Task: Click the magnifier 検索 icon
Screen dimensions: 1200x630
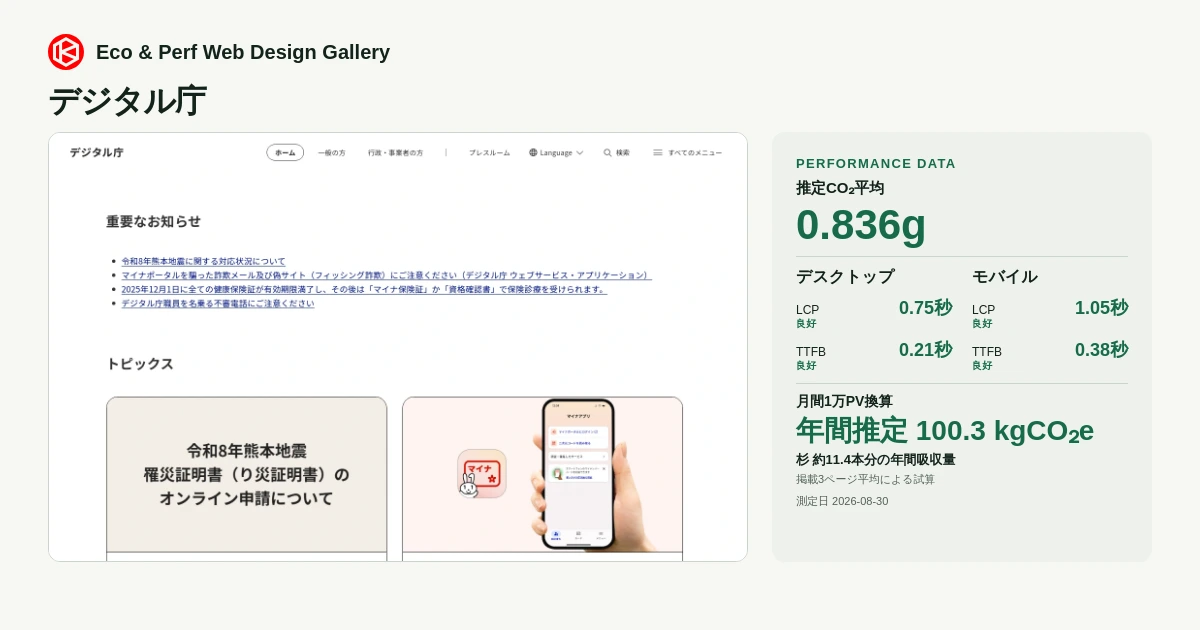Action: tap(607, 153)
